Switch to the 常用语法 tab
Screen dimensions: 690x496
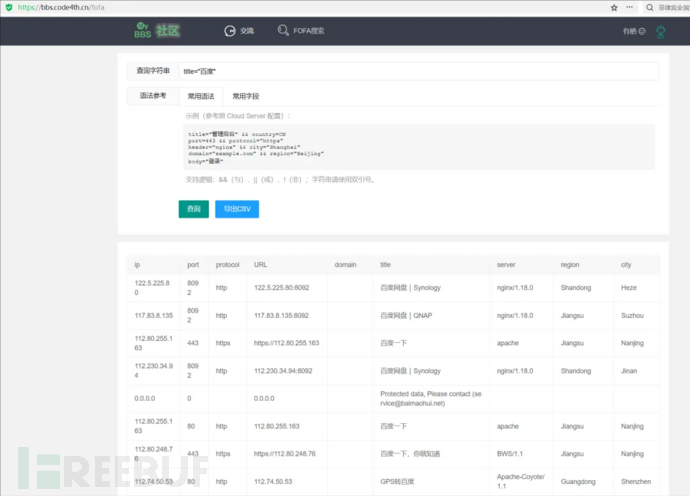pos(201,96)
